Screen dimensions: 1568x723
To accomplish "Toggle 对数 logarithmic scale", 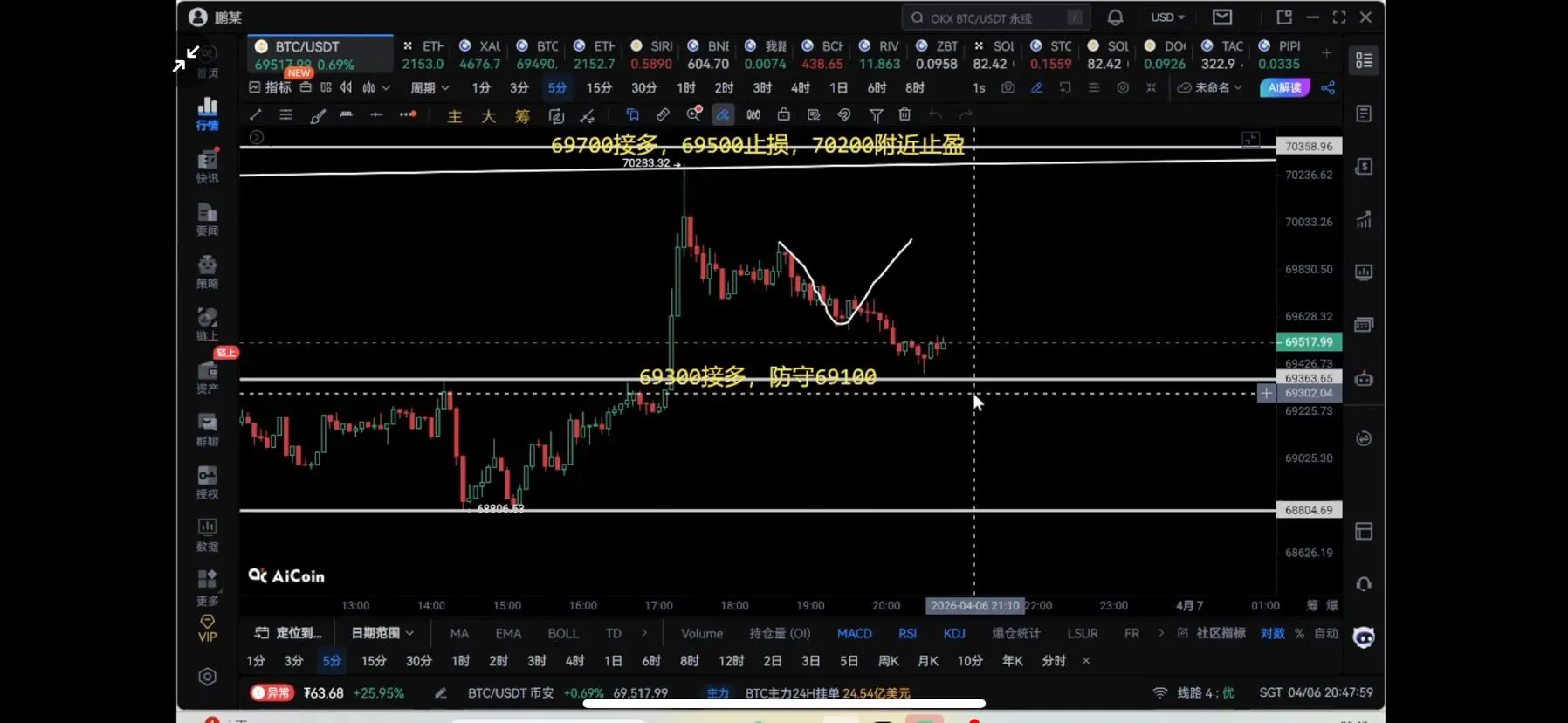I will [1273, 633].
